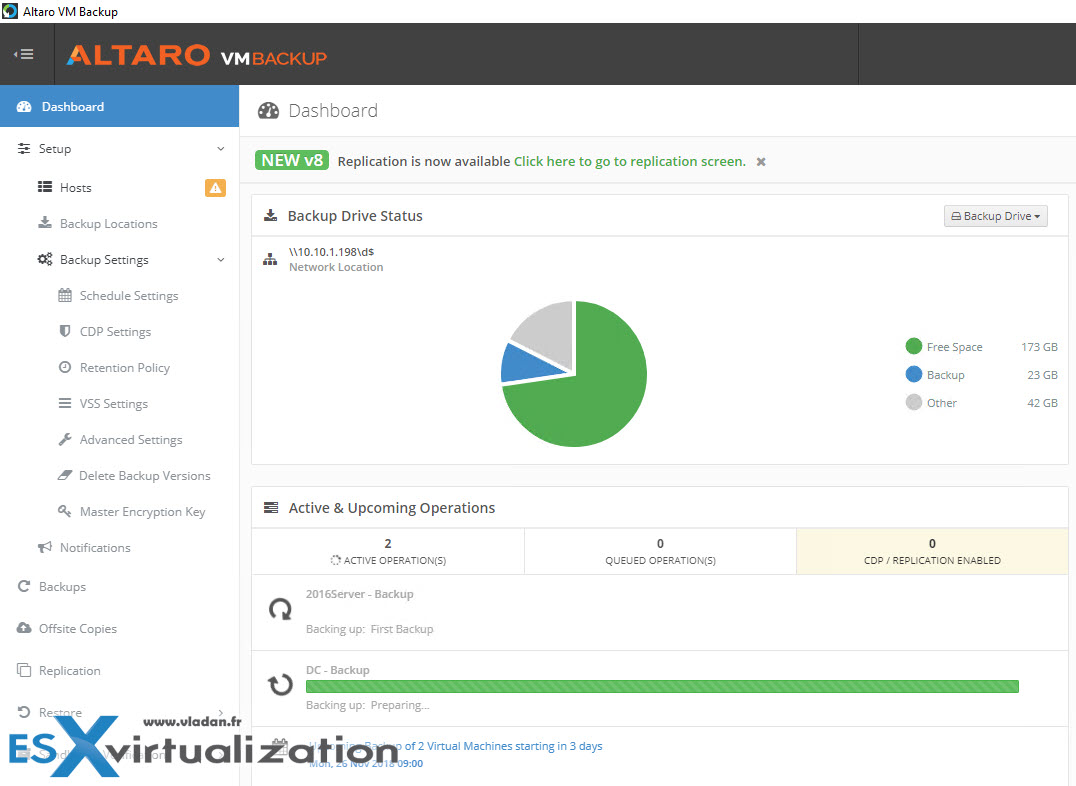Click the Hosts list icon

tap(45, 187)
